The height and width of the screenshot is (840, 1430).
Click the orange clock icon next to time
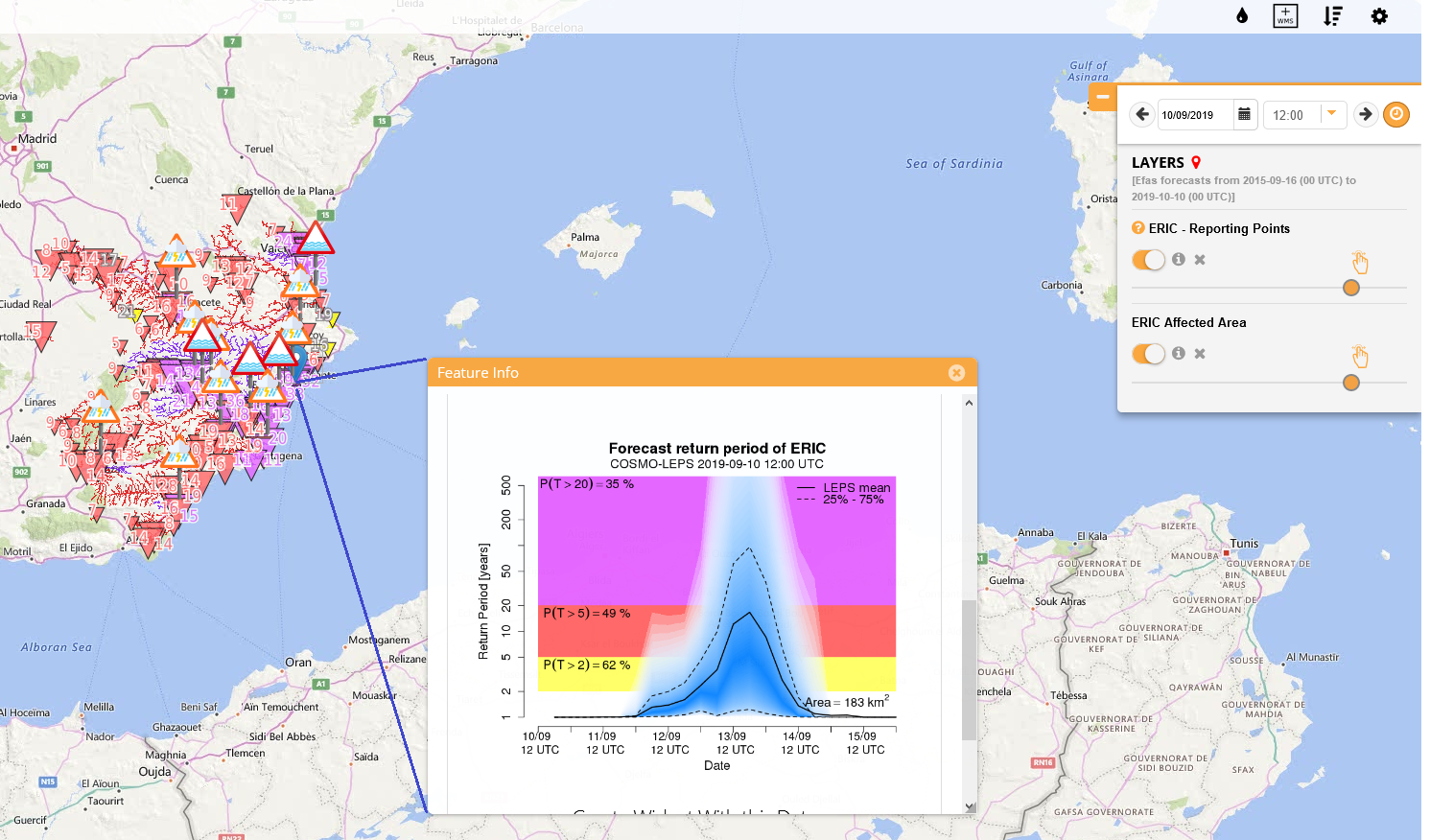click(1396, 114)
